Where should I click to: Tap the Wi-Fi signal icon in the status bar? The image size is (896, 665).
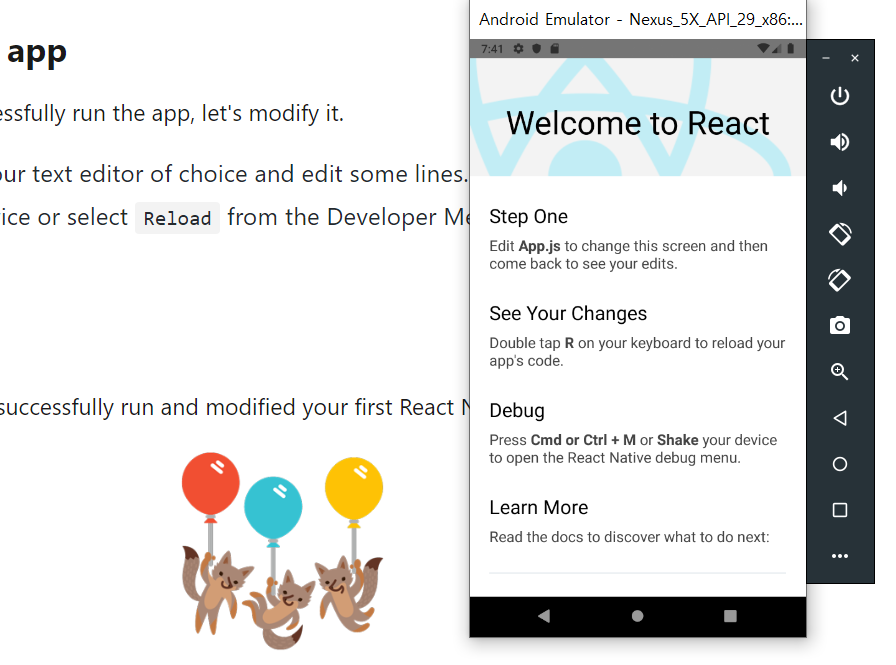click(763, 49)
